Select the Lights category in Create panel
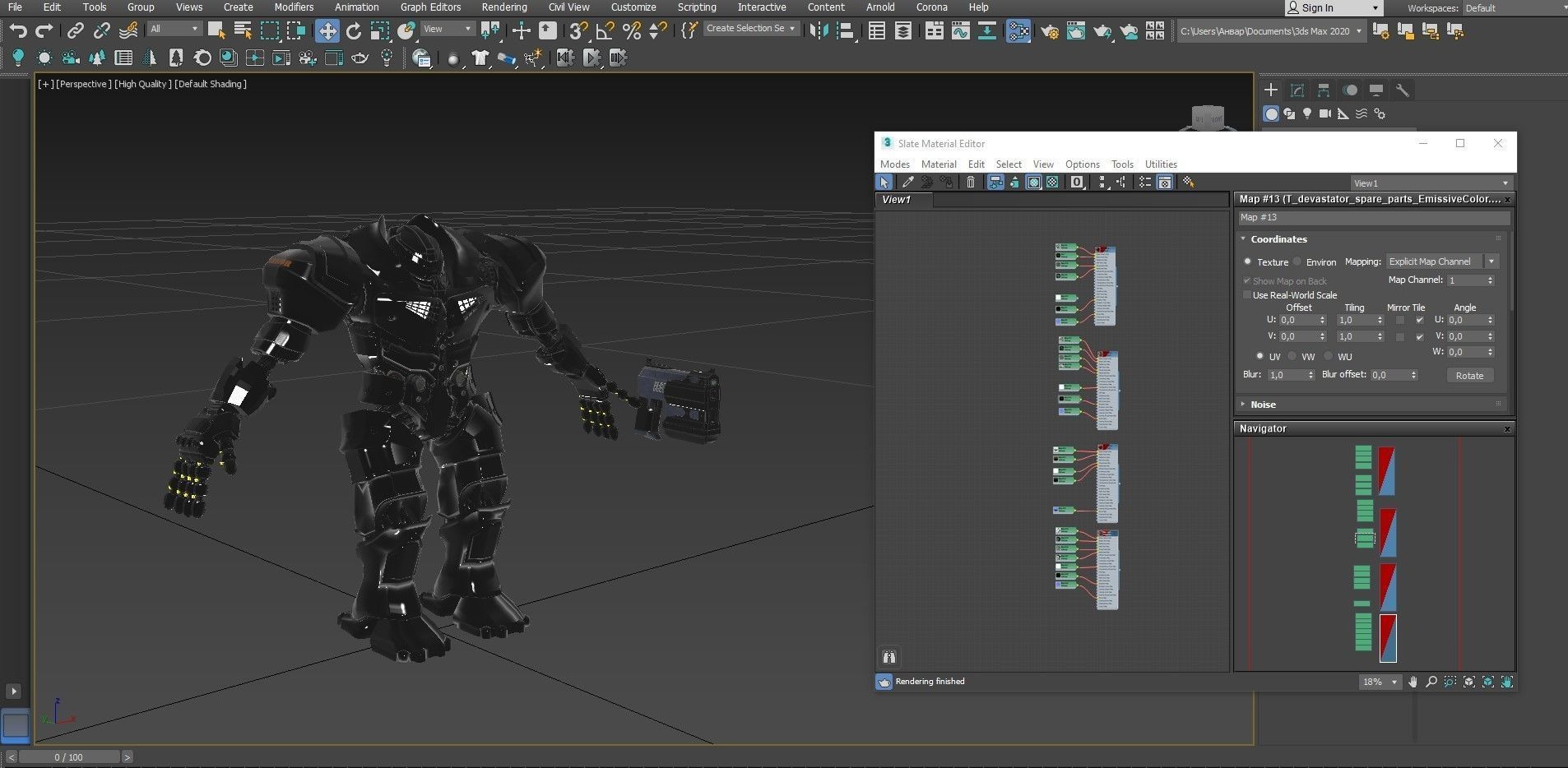The image size is (1568, 768). pyautogui.click(x=1307, y=114)
